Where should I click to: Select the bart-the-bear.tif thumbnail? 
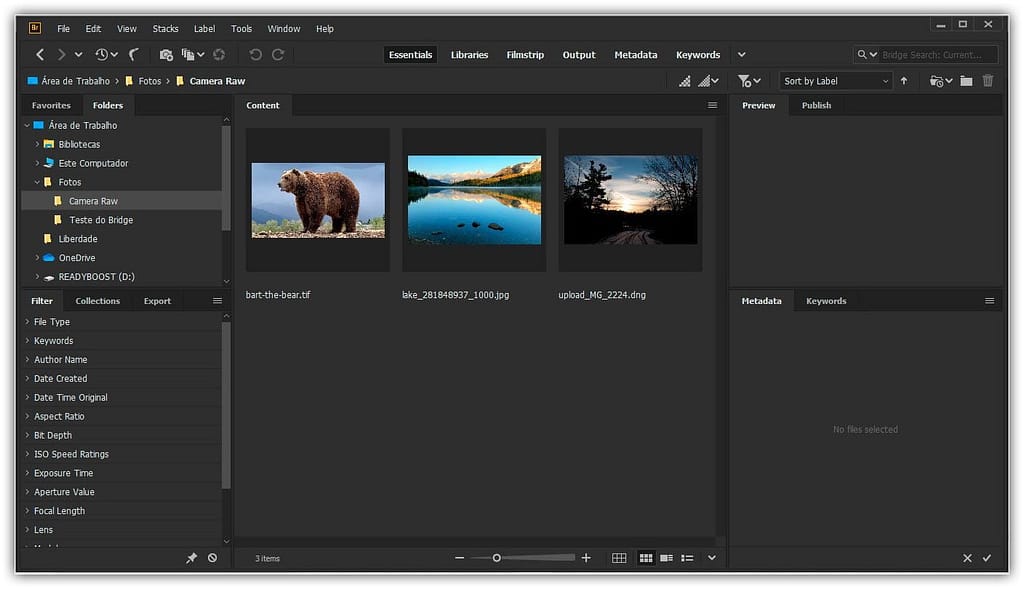[318, 199]
